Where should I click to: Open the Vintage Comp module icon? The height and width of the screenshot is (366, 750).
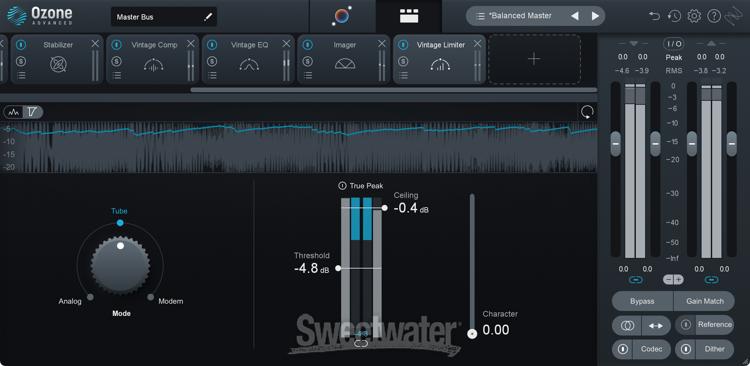[154, 64]
